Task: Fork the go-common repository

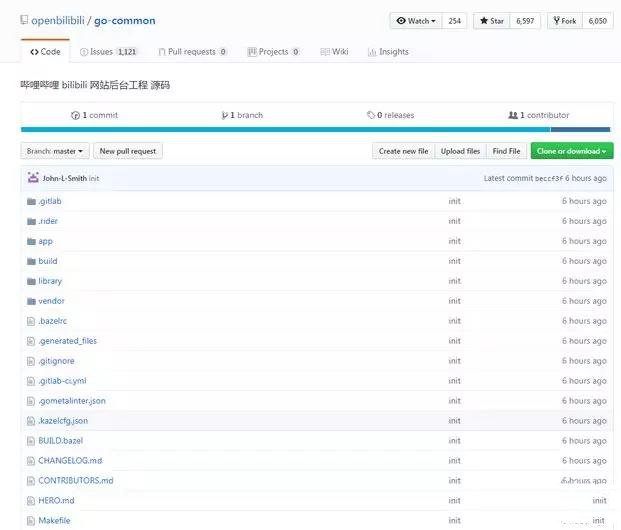Action: click(x=565, y=21)
